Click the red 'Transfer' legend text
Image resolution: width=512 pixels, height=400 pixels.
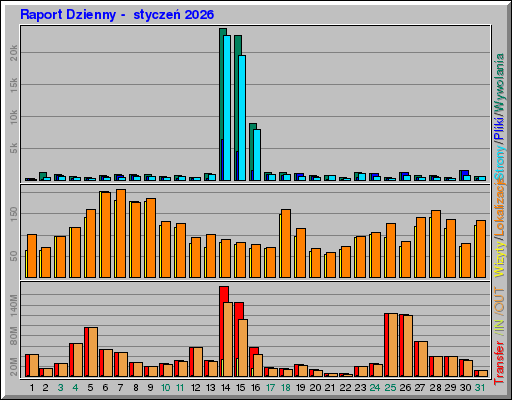pyautogui.click(x=499, y=363)
